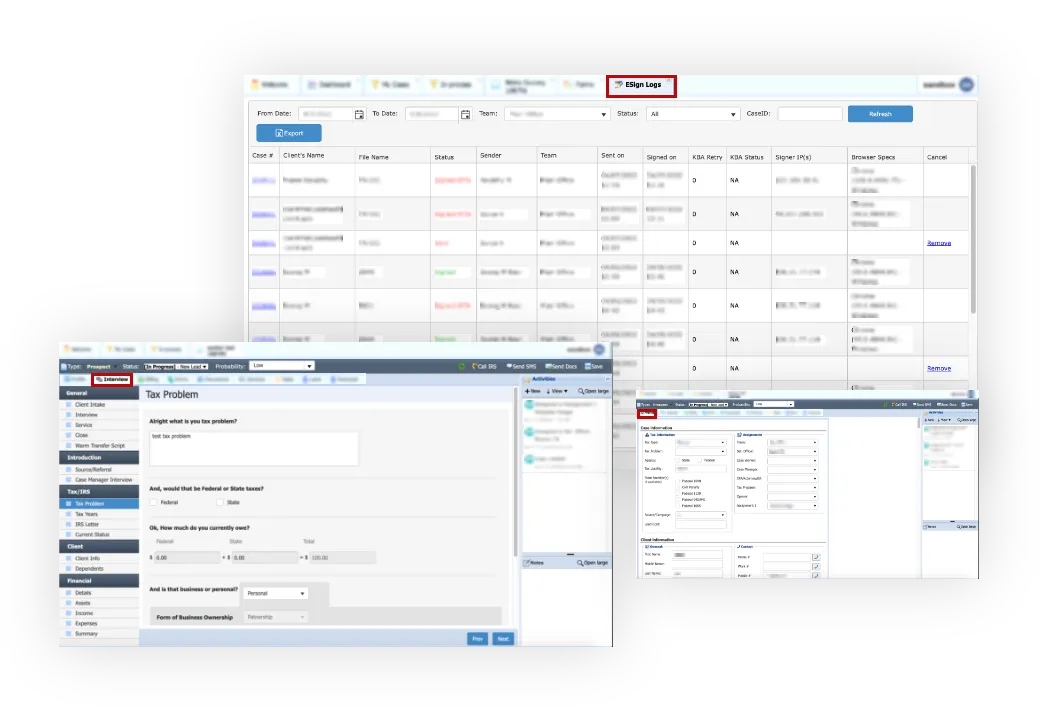Click the Send SMS toolbar button
This screenshot has width=1046, height=717.
coord(521,366)
